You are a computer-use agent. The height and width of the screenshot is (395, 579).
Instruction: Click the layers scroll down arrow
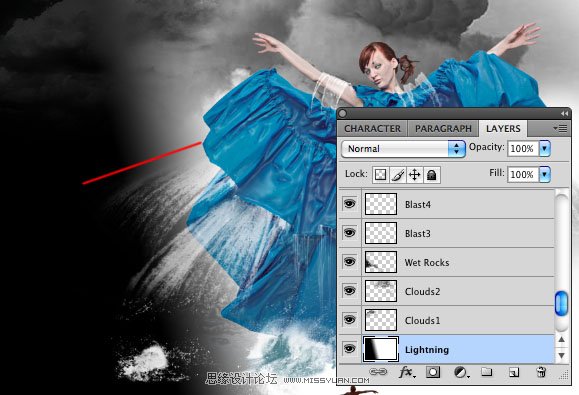click(x=561, y=356)
